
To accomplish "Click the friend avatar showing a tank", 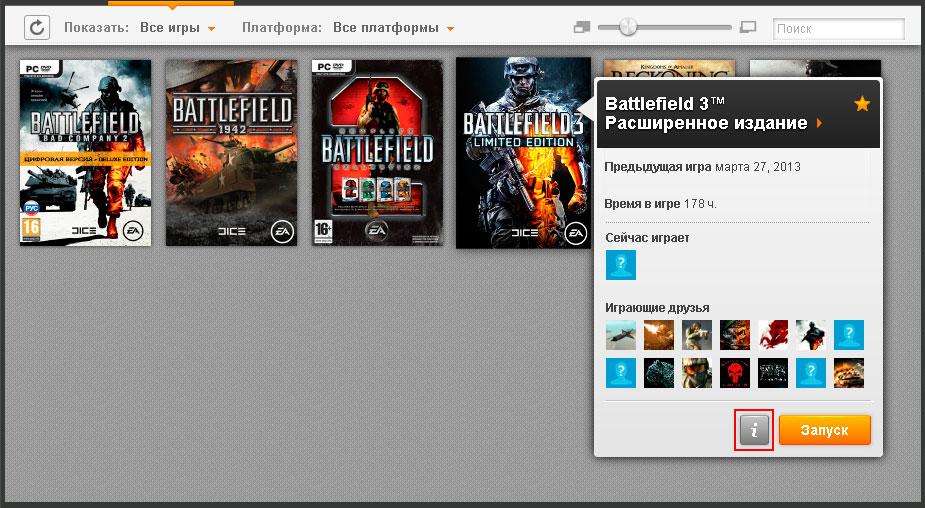I will point(849,373).
